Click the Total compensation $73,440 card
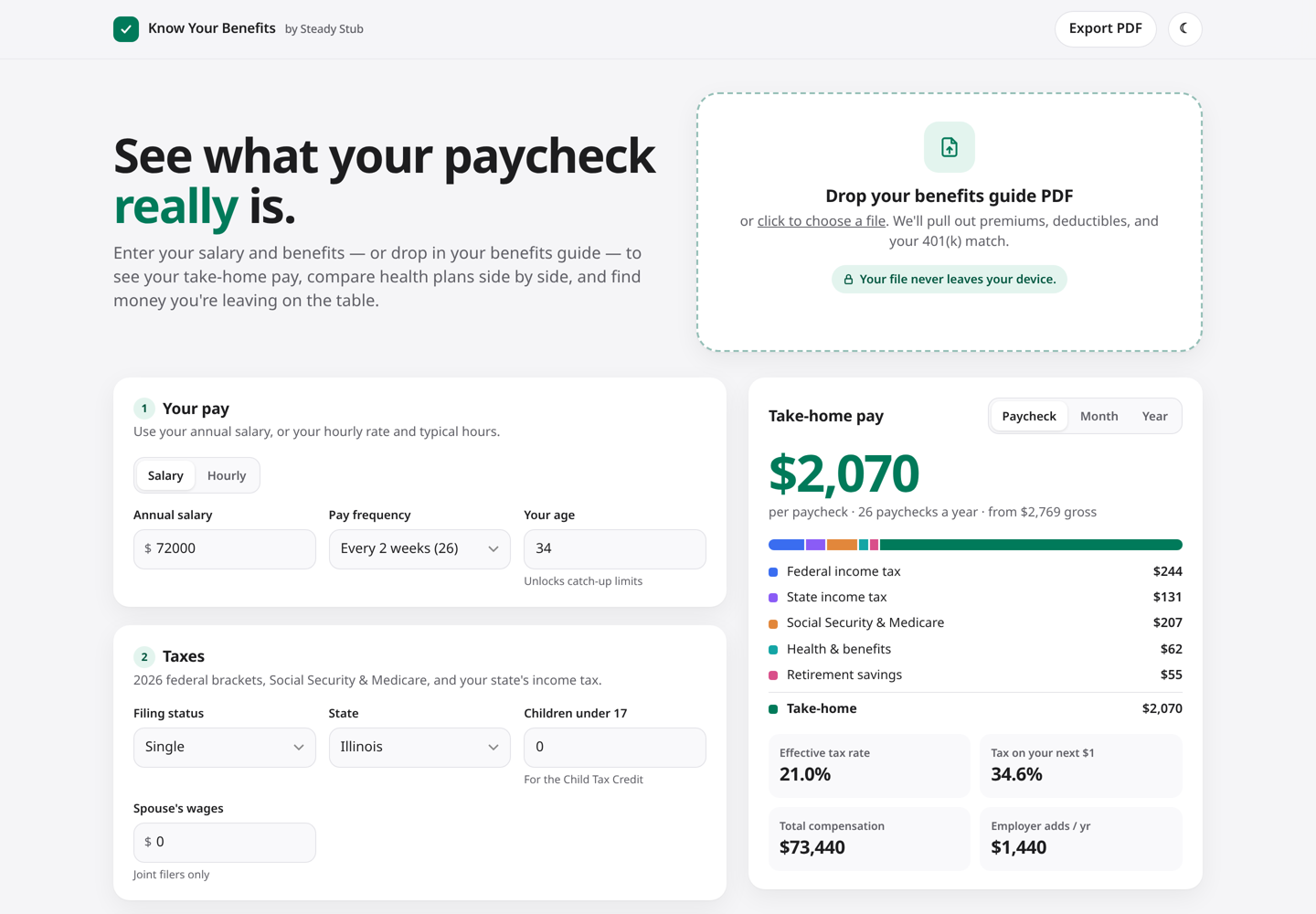This screenshot has width=1316, height=914. pos(869,839)
